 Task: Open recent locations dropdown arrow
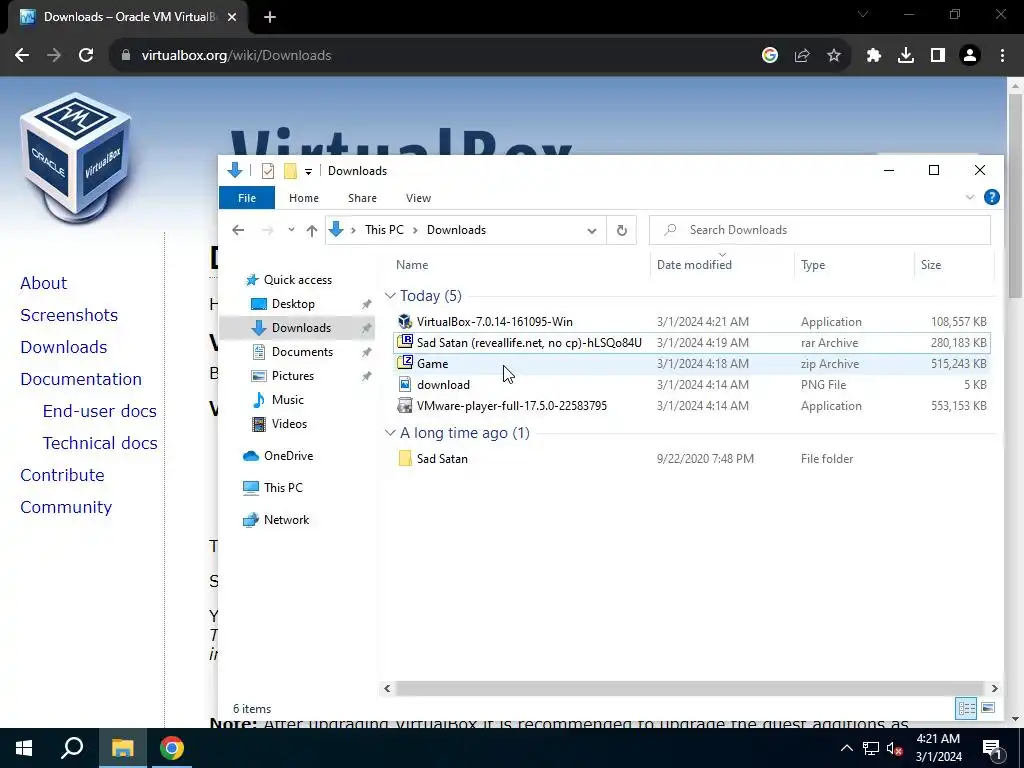tap(291, 230)
